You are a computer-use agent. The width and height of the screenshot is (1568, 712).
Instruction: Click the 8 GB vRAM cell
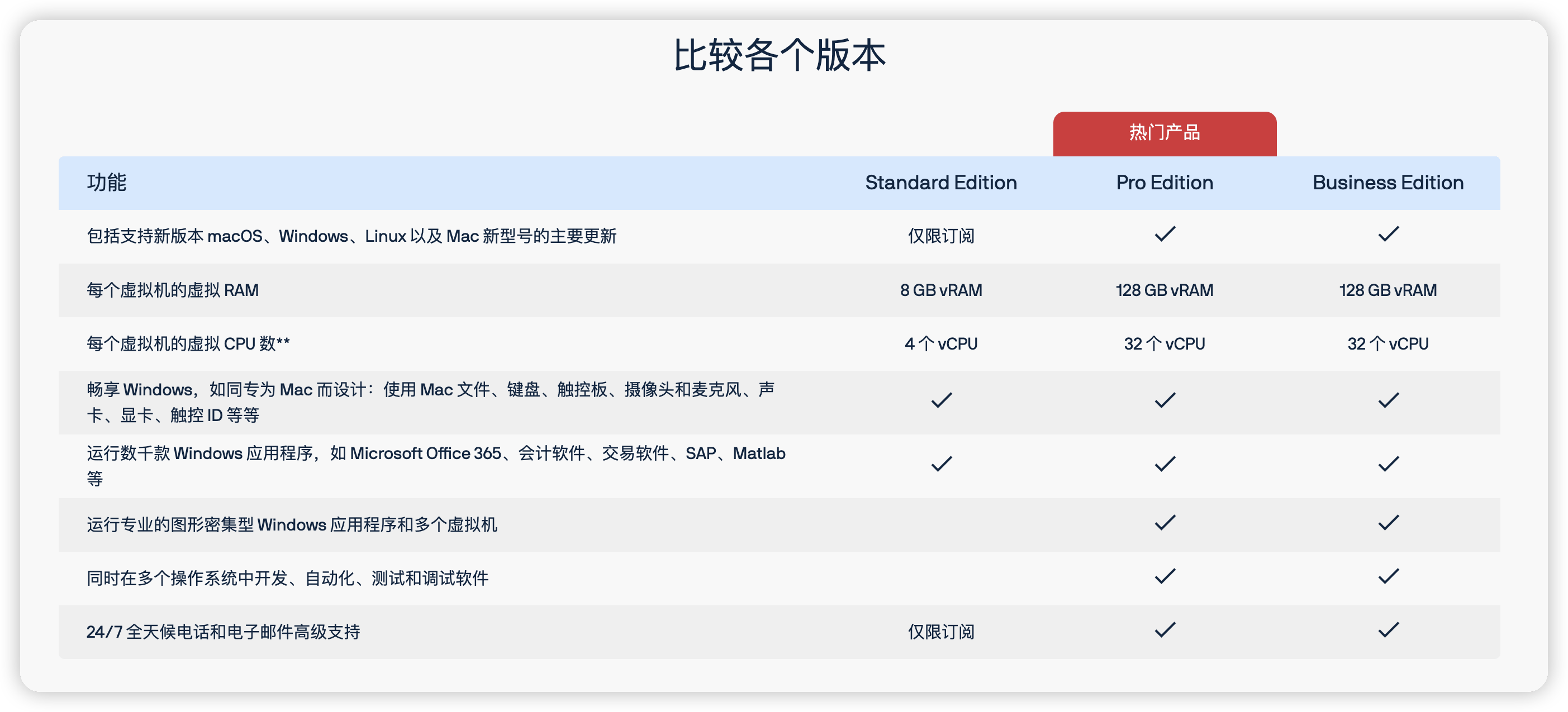coord(941,290)
